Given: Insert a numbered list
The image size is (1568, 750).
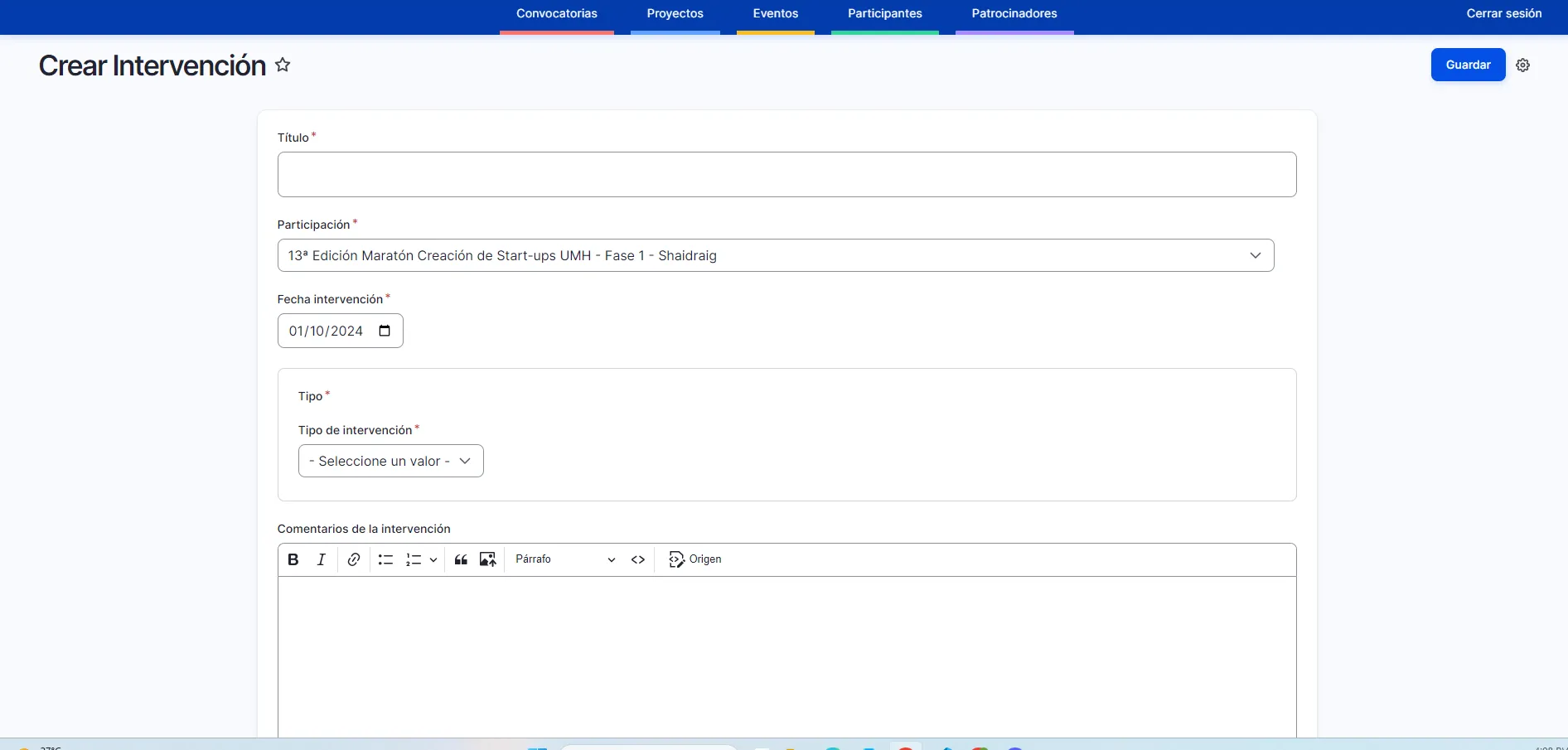Looking at the screenshot, I should pyautogui.click(x=414, y=559).
